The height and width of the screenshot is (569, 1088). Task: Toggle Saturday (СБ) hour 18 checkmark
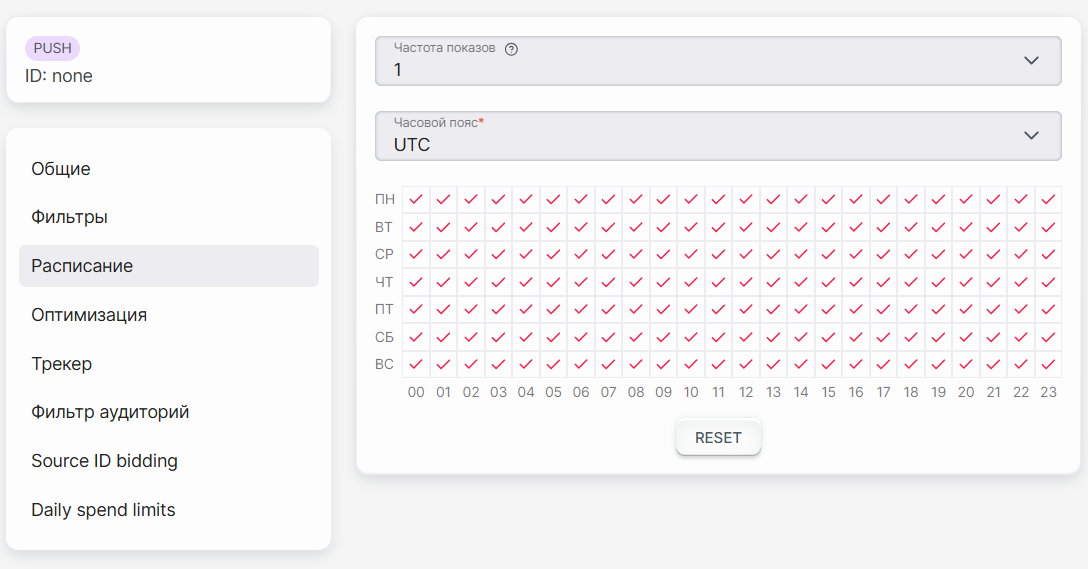pos(911,337)
